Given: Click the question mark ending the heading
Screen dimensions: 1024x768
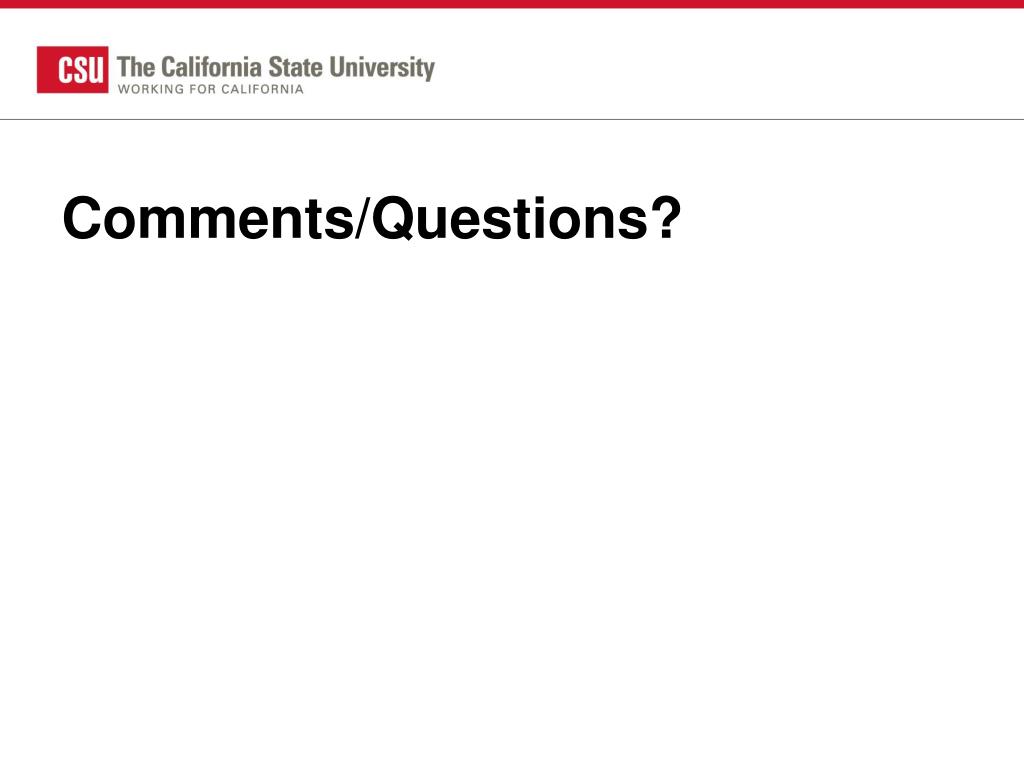Looking at the screenshot, I should [x=665, y=217].
